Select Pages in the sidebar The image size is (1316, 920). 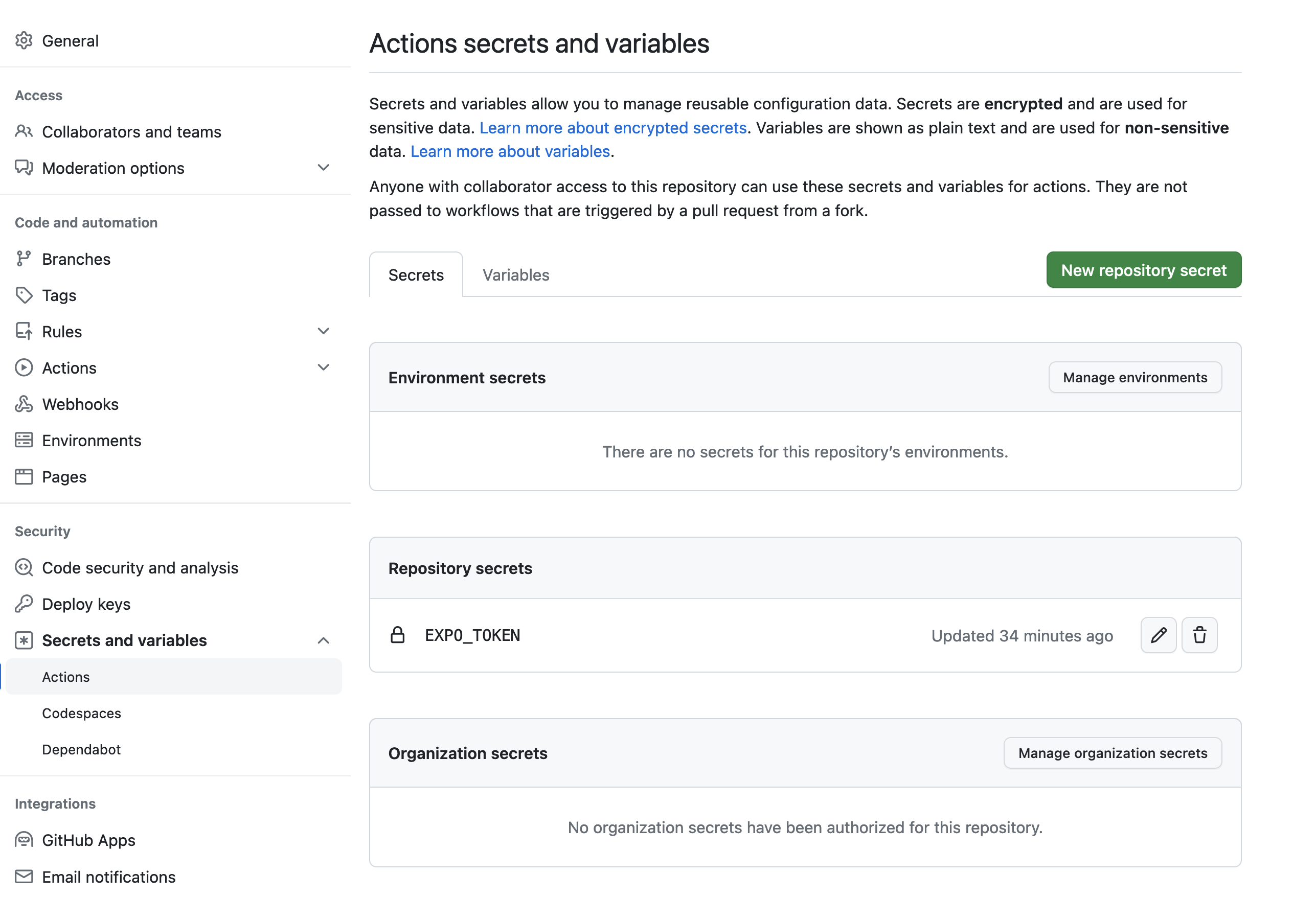[63, 477]
